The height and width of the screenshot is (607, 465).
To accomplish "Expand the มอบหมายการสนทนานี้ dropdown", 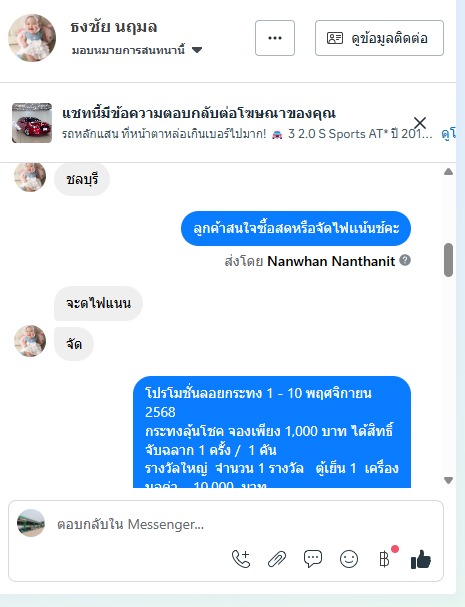I will (197, 50).
